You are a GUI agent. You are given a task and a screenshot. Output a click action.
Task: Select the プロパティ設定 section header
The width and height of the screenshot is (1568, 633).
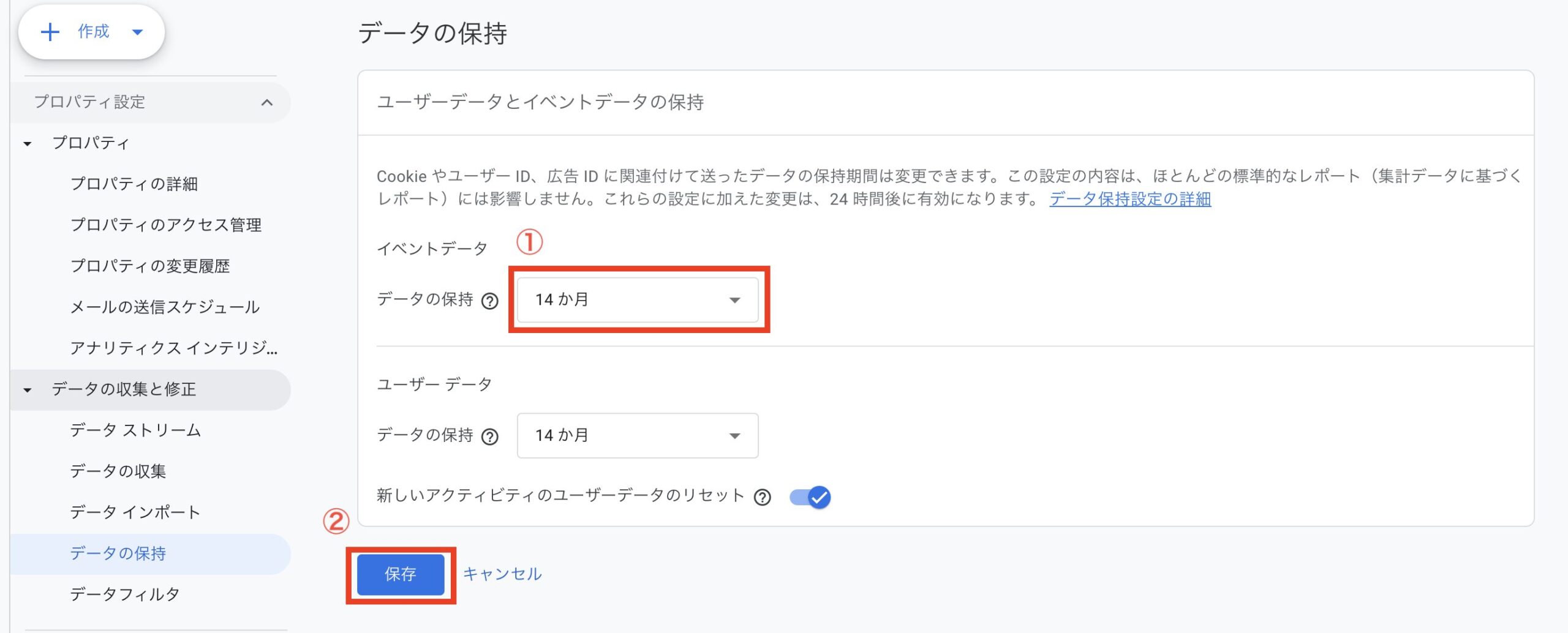click(x=151, y=102)
